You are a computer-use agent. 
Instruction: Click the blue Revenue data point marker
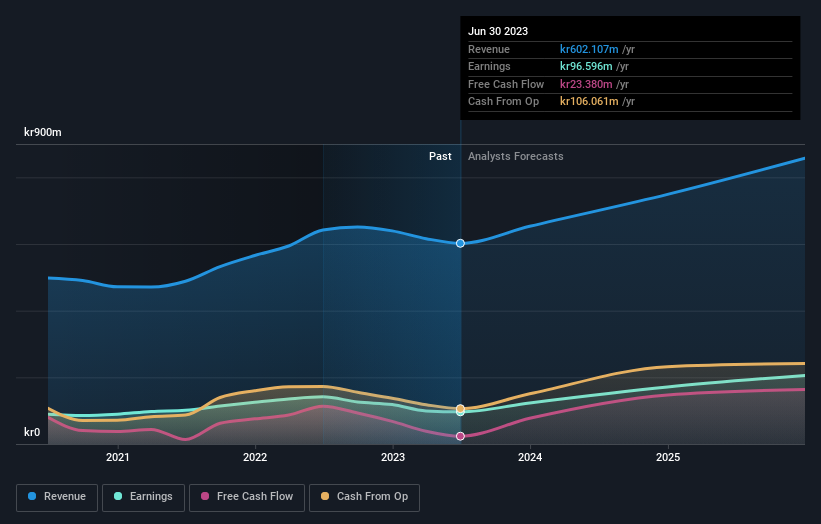[x=460, y=243]
